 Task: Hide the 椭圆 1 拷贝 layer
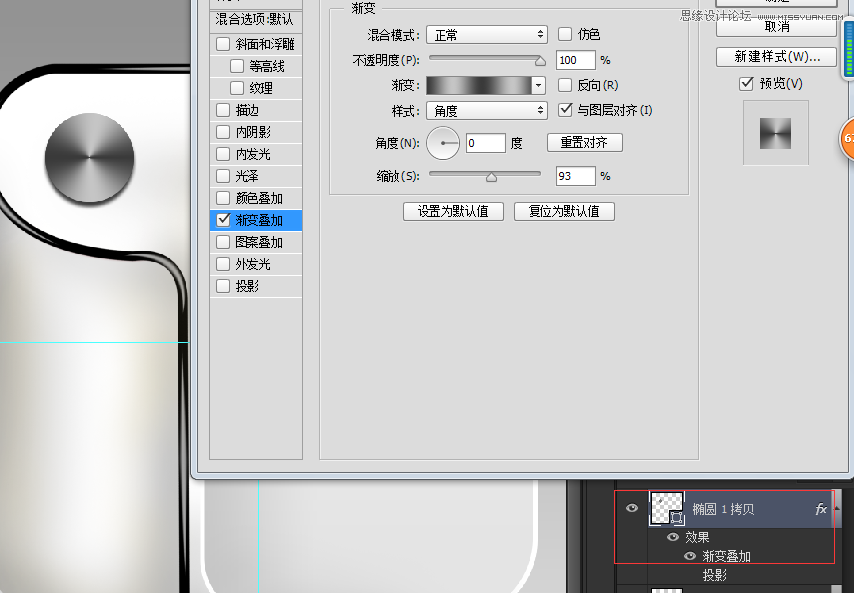tap(632, 508)
